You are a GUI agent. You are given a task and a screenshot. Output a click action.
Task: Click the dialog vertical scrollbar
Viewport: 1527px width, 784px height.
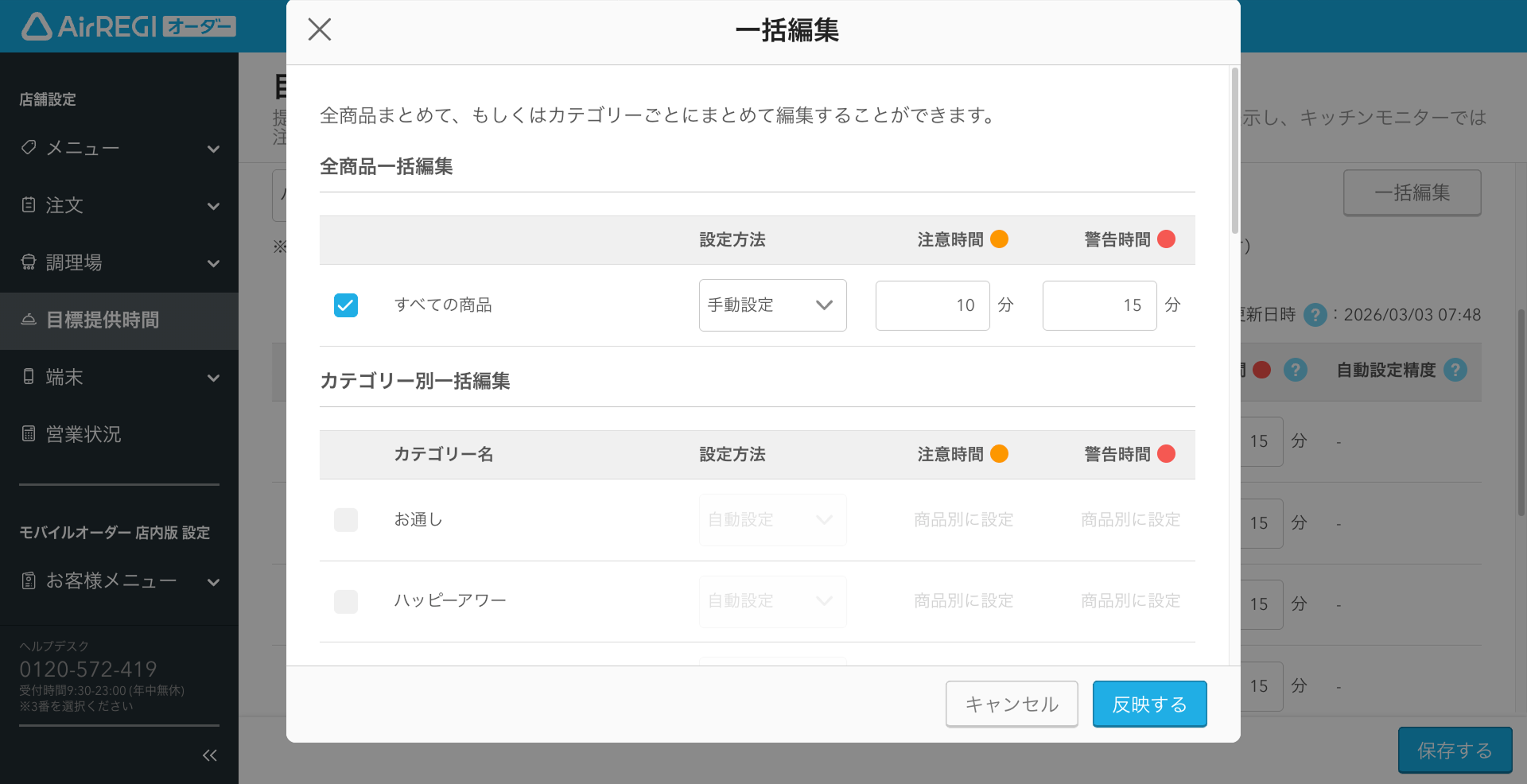pyautogui.click(x=1234, y=151)
